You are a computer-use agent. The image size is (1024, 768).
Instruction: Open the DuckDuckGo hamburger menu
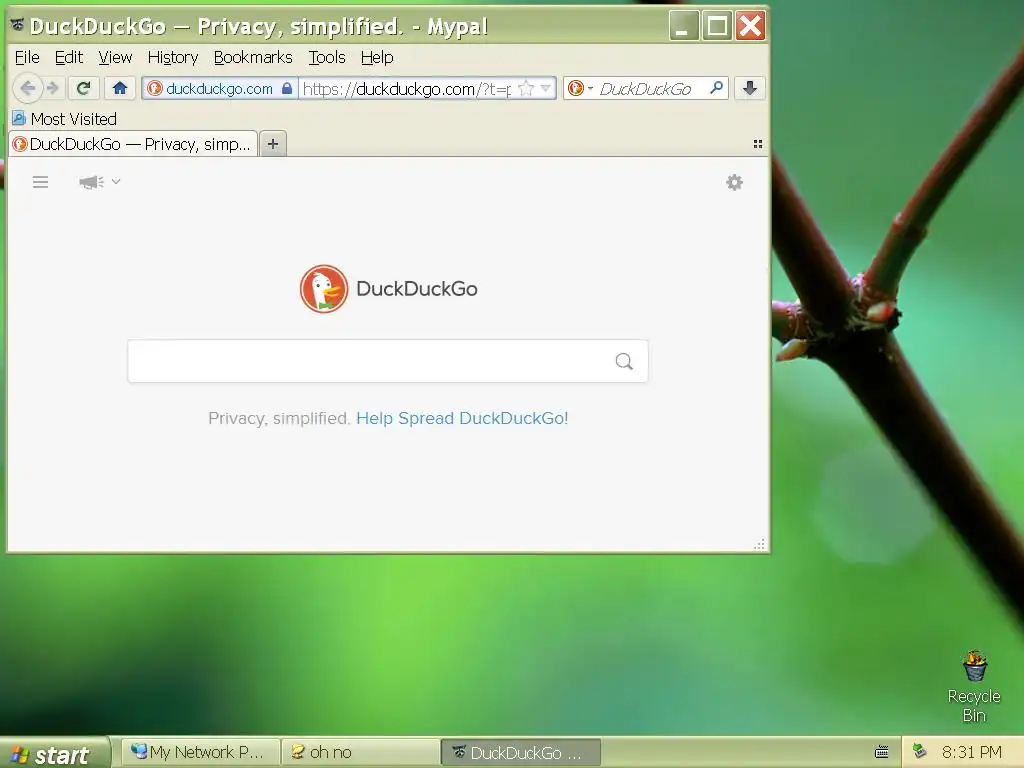(x=40, y=182)
